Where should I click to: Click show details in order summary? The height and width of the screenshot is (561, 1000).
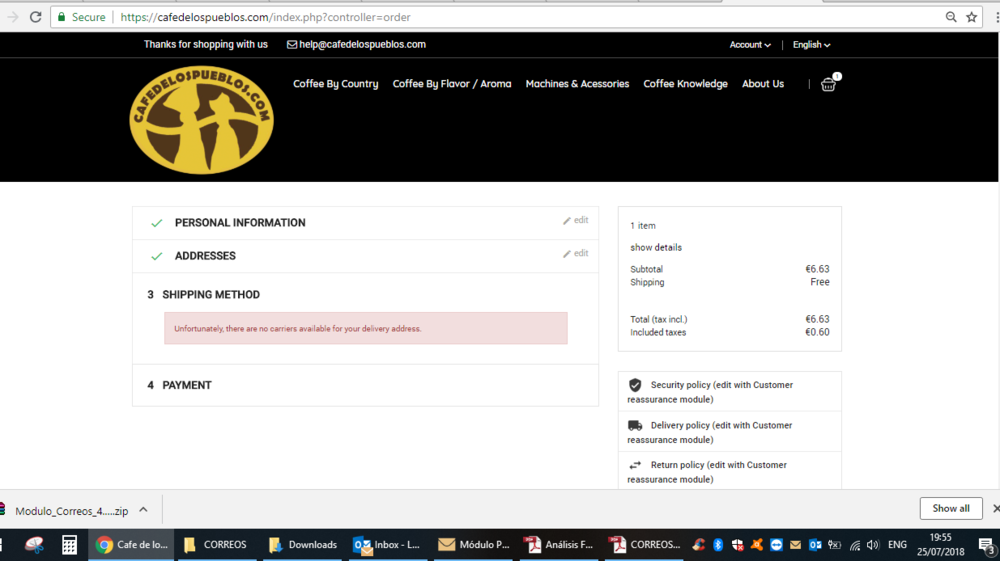click(x=656, y=247)
